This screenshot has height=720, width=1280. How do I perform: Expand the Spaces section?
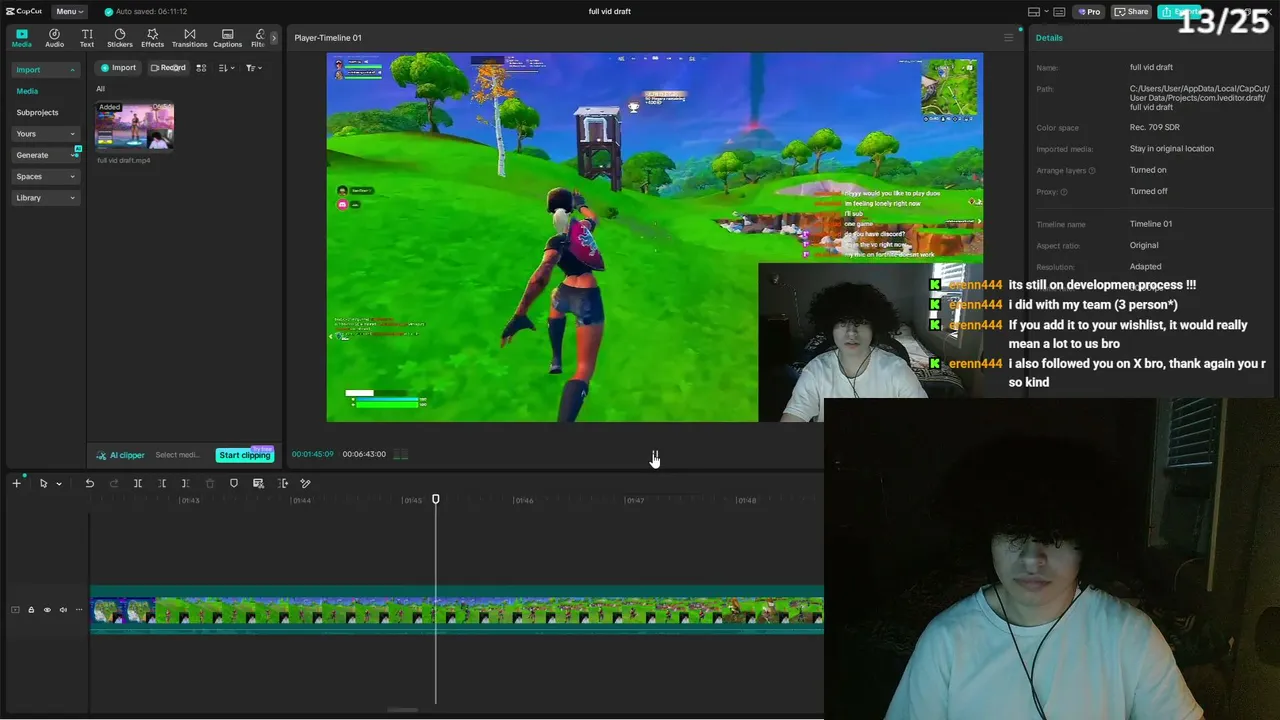click(45, 176)
